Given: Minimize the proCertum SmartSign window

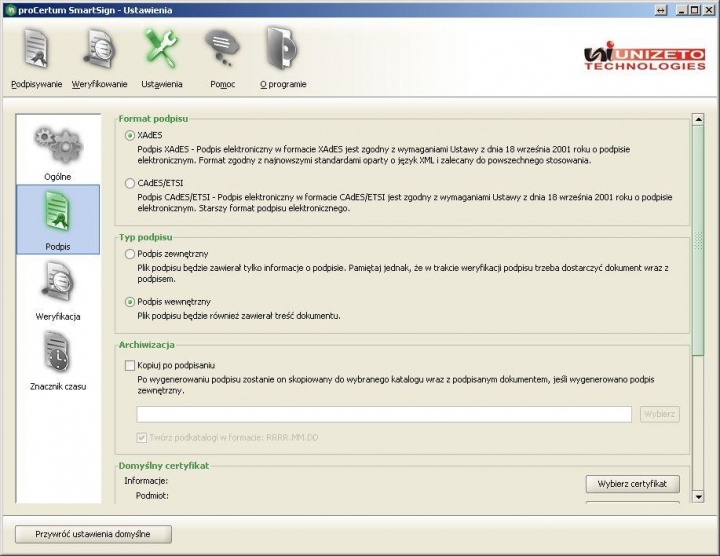Looking at the screenshot, I should [x=682, y=10].
